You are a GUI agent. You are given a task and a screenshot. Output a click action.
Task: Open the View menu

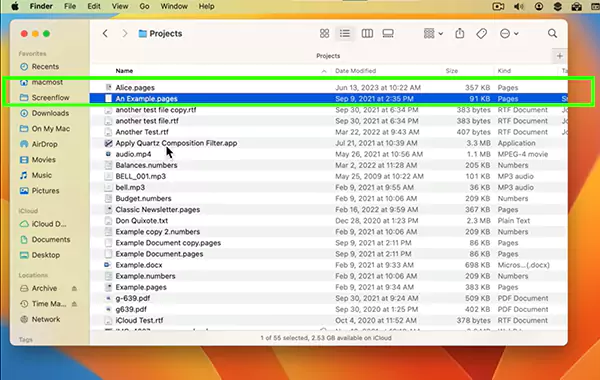click(120, 7)
